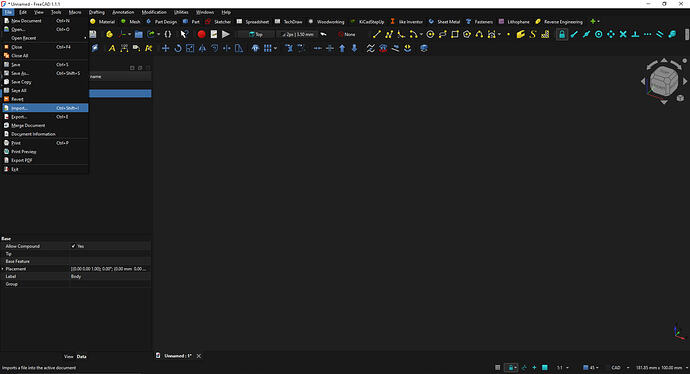690x374 pixels.
Task: Click the Draft Scale tool icon
Action: 190,48
